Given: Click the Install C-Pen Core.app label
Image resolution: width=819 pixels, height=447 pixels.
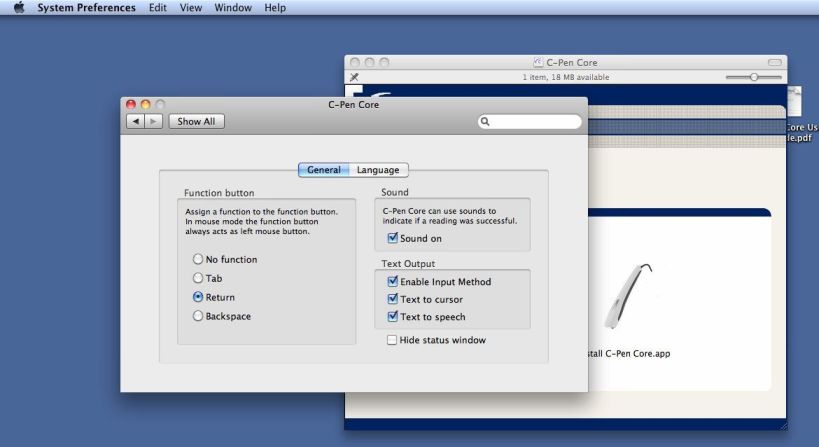Looking at the screenshot, I should tap(629, 354).
